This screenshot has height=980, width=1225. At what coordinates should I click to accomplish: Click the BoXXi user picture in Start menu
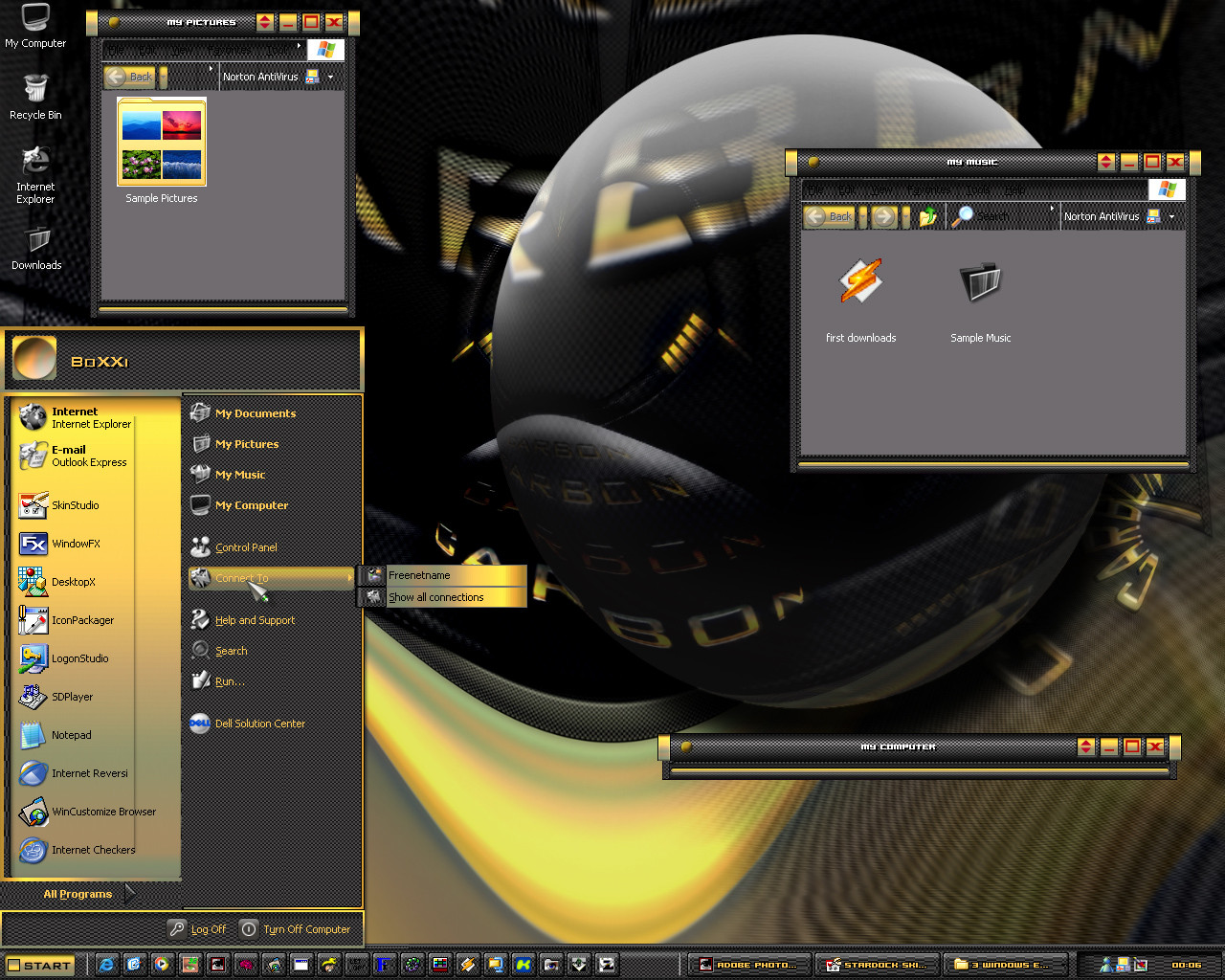click(34, 359)
